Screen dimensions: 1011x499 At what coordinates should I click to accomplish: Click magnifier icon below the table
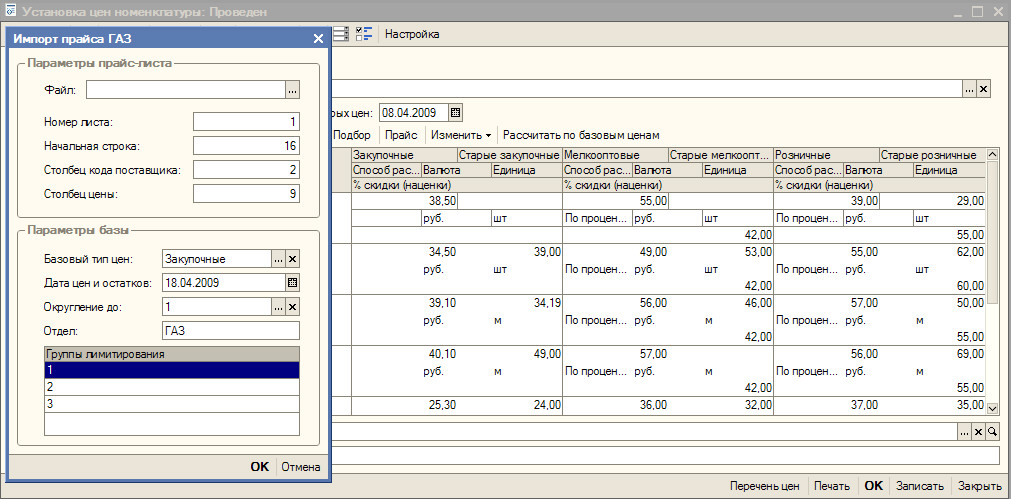pos(991,433)
